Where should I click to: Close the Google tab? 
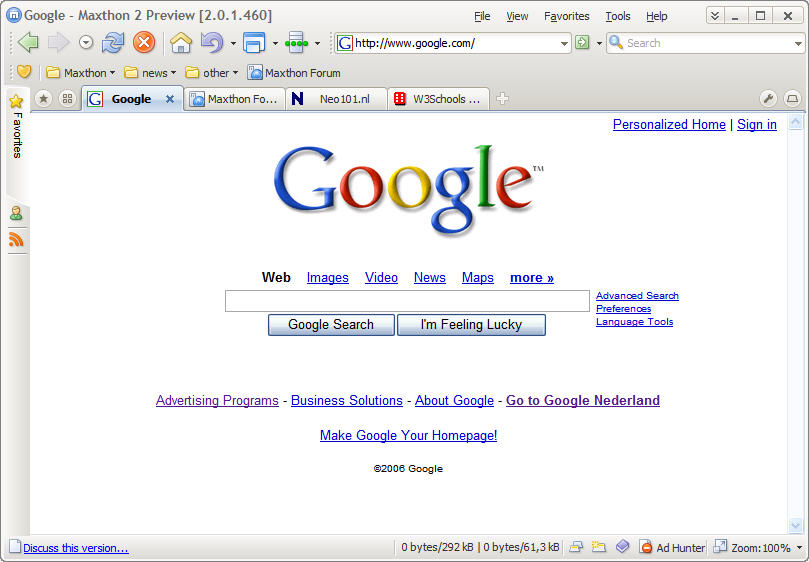(170, 99)
